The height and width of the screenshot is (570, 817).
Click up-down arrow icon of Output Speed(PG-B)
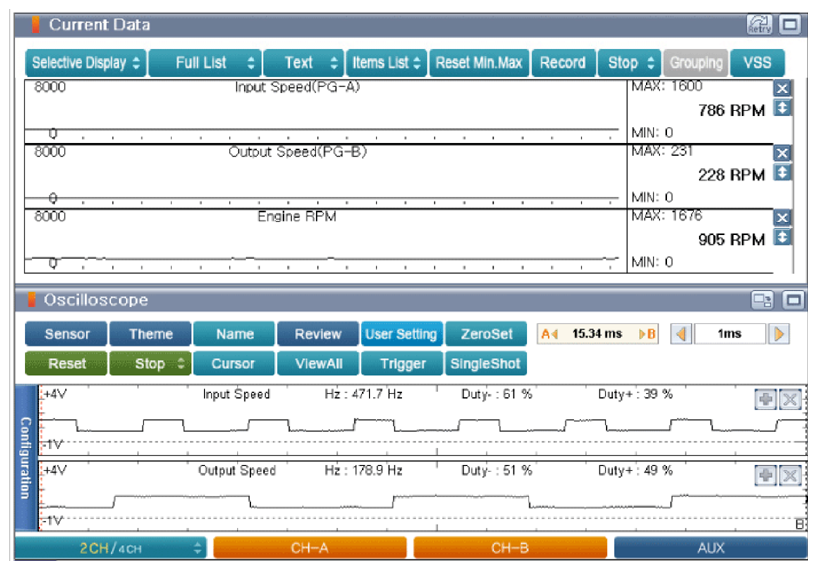tap(782, 172)
